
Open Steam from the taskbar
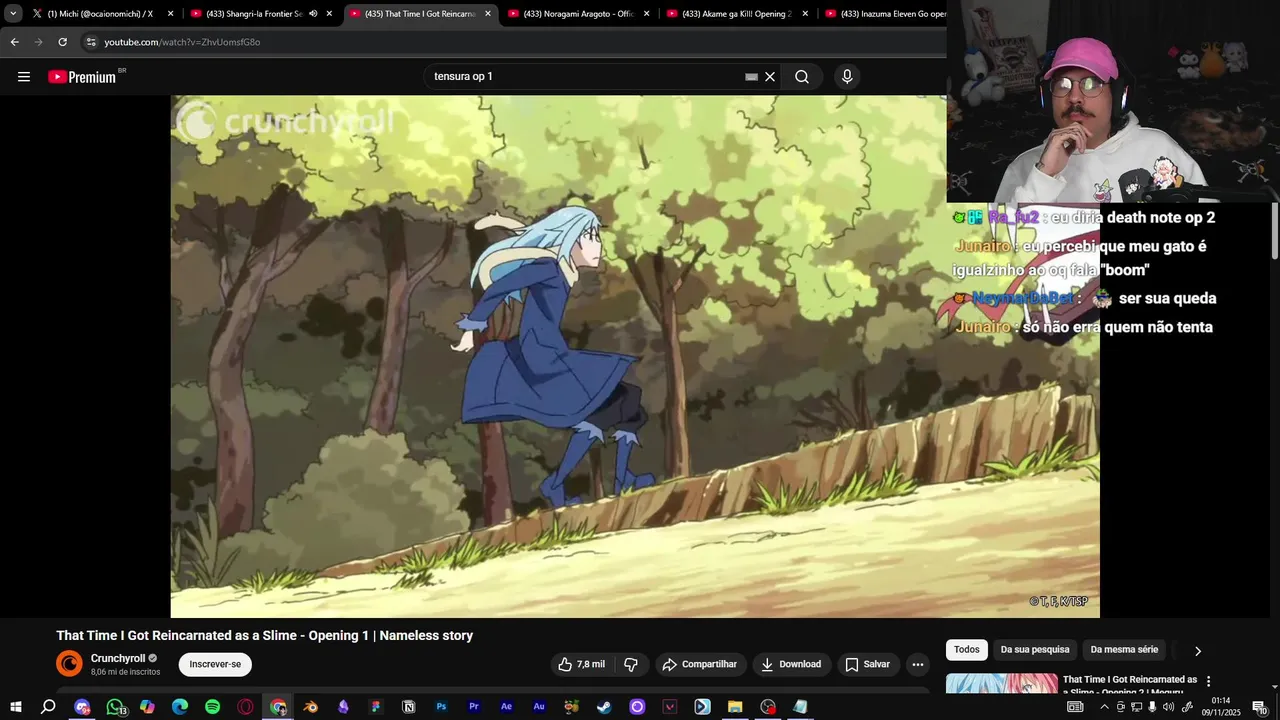(x=604, y=707)
